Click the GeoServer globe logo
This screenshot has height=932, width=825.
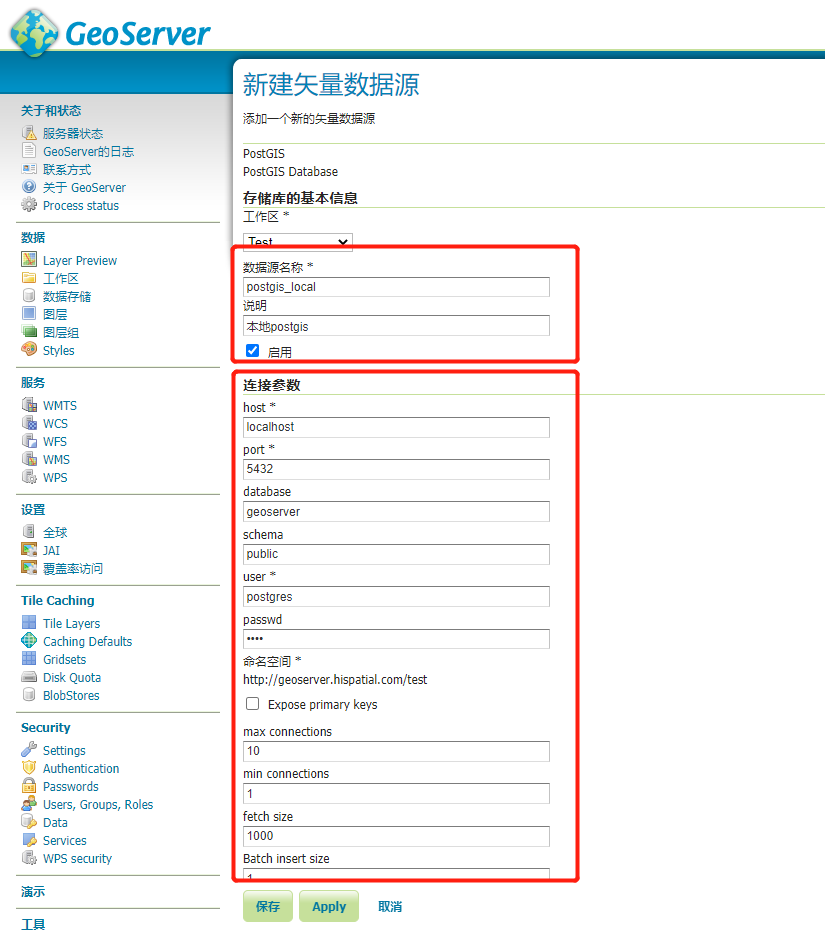pyautogui.click(x=34, y=33)
